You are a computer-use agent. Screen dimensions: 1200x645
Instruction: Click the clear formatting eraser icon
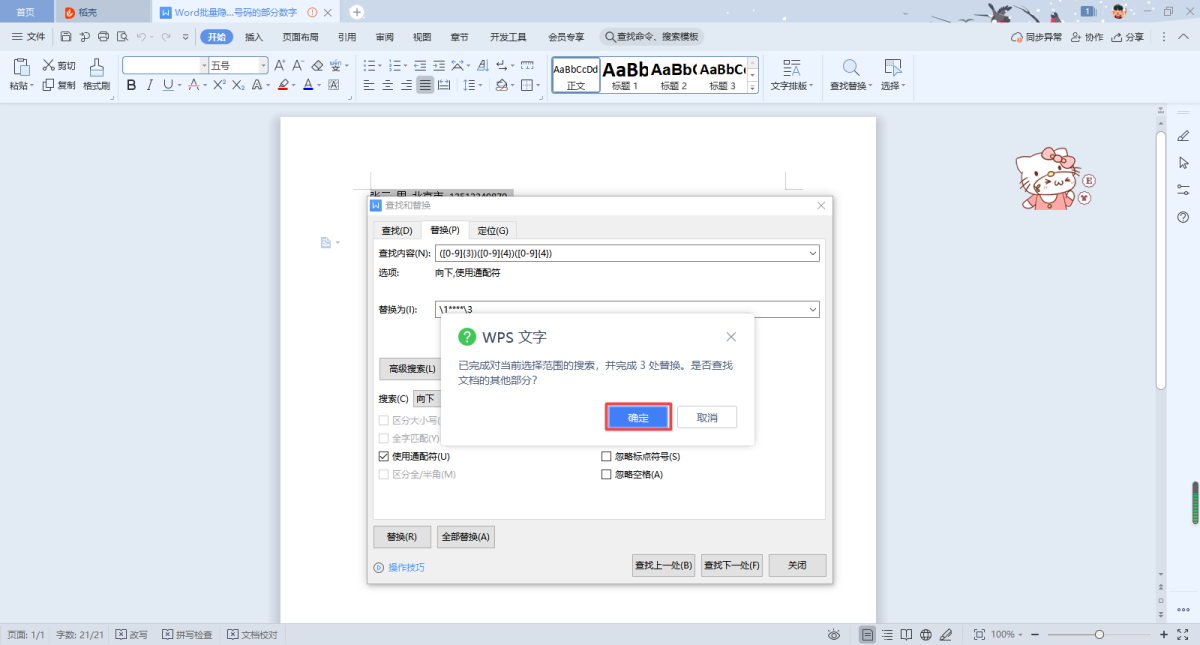click(x=317, y=65)
